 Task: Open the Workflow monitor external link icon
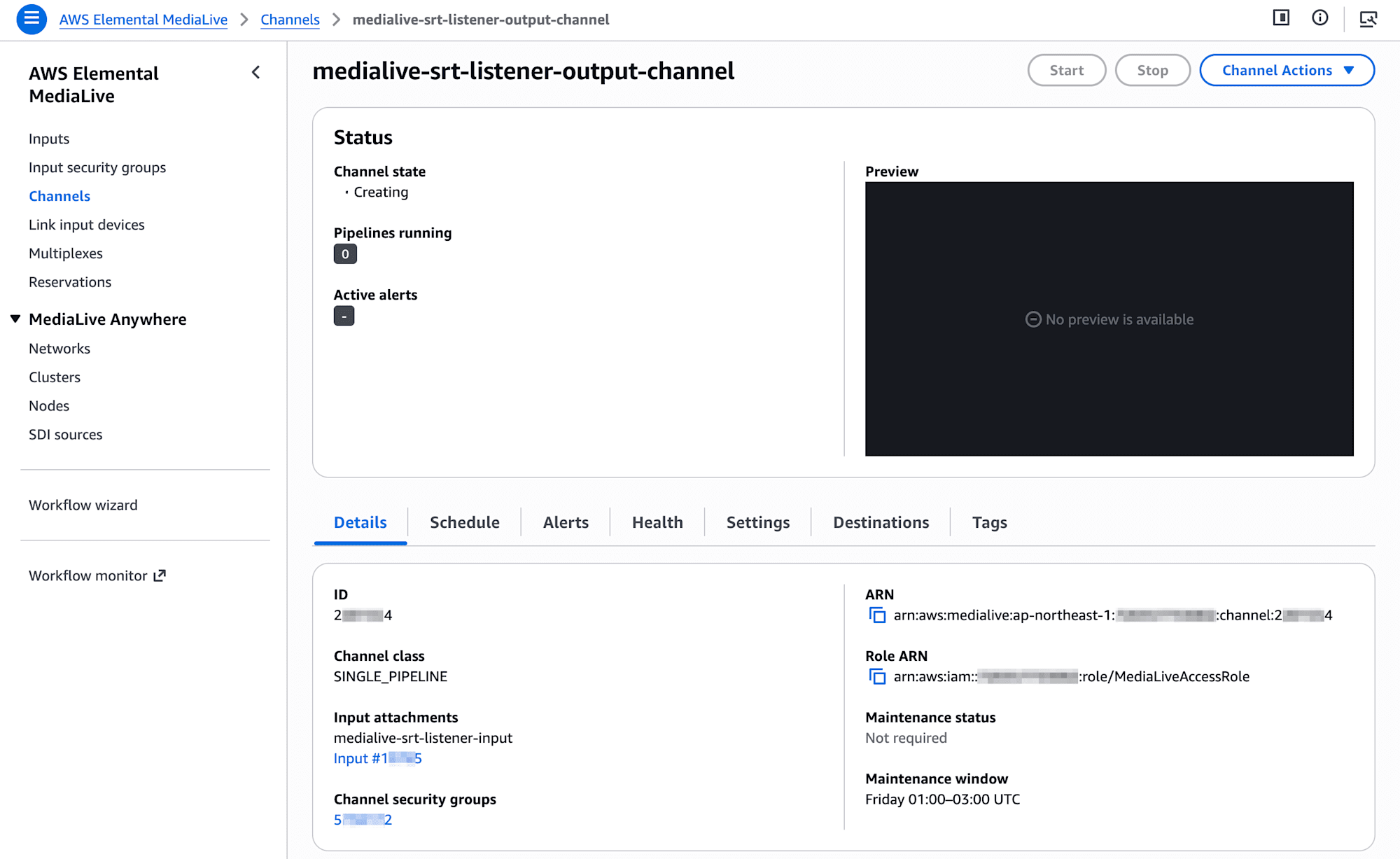click(160, 575)
